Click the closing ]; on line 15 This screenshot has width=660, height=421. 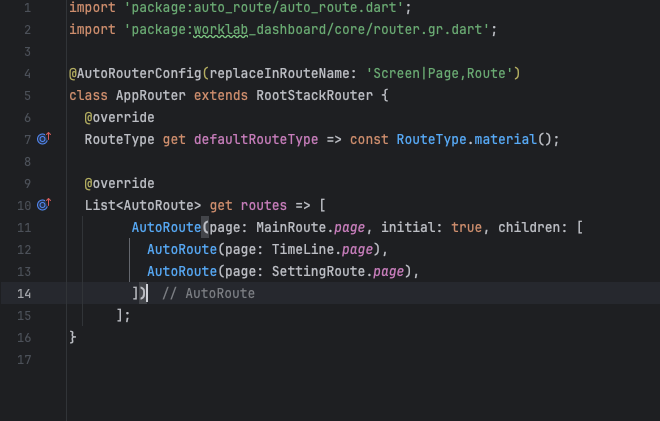tap(123, 315)
